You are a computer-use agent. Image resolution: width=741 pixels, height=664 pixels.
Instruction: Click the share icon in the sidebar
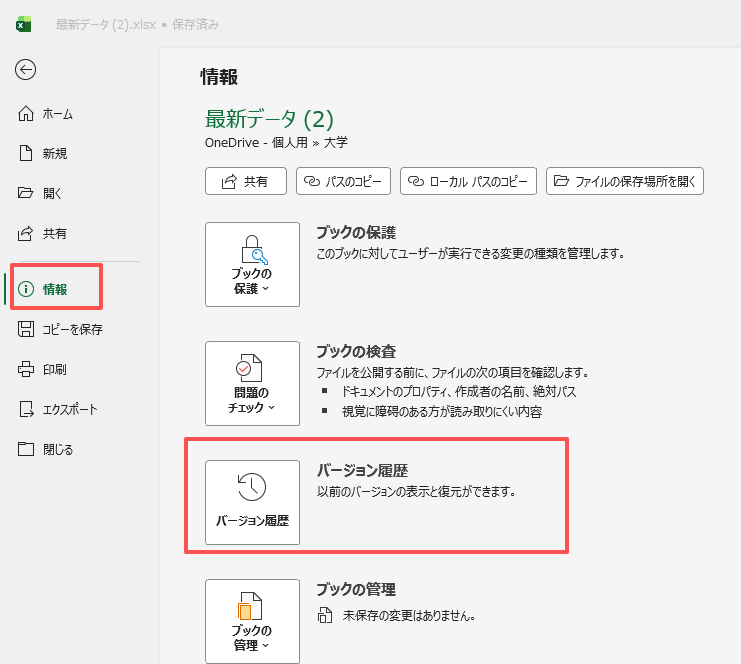(26, 233)
